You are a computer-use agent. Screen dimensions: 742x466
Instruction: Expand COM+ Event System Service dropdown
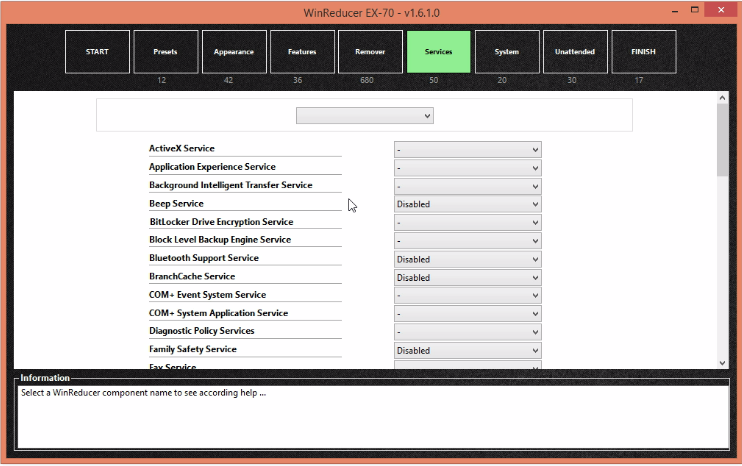tap(468, 296)
